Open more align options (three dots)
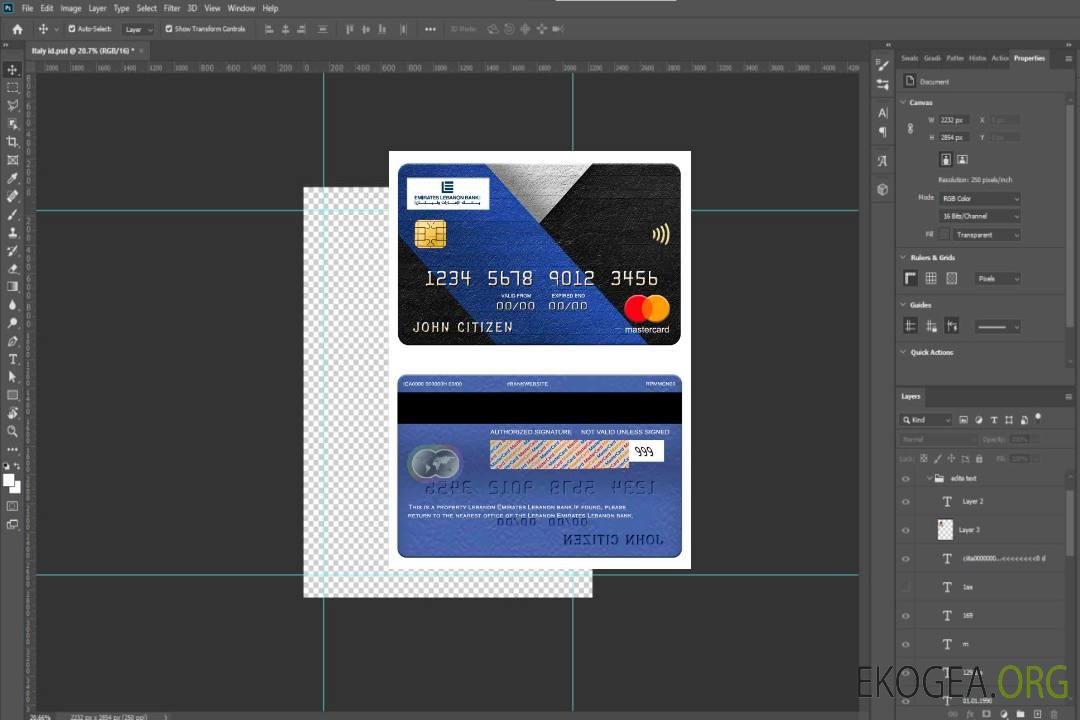This screenshot has width=1080, height=720. 430,29
